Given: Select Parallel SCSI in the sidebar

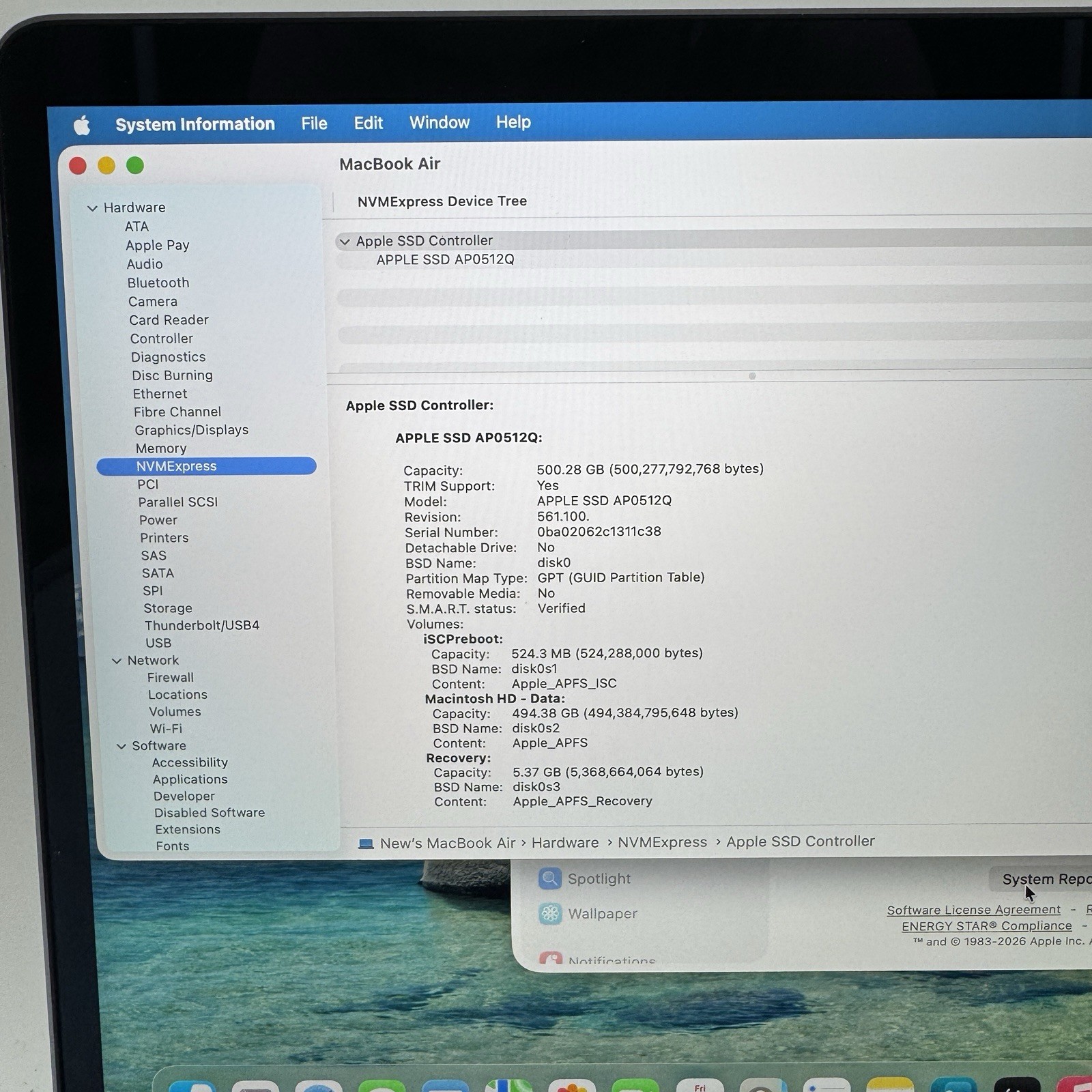Looking at the screenshot, I should (x=178, y=502).
